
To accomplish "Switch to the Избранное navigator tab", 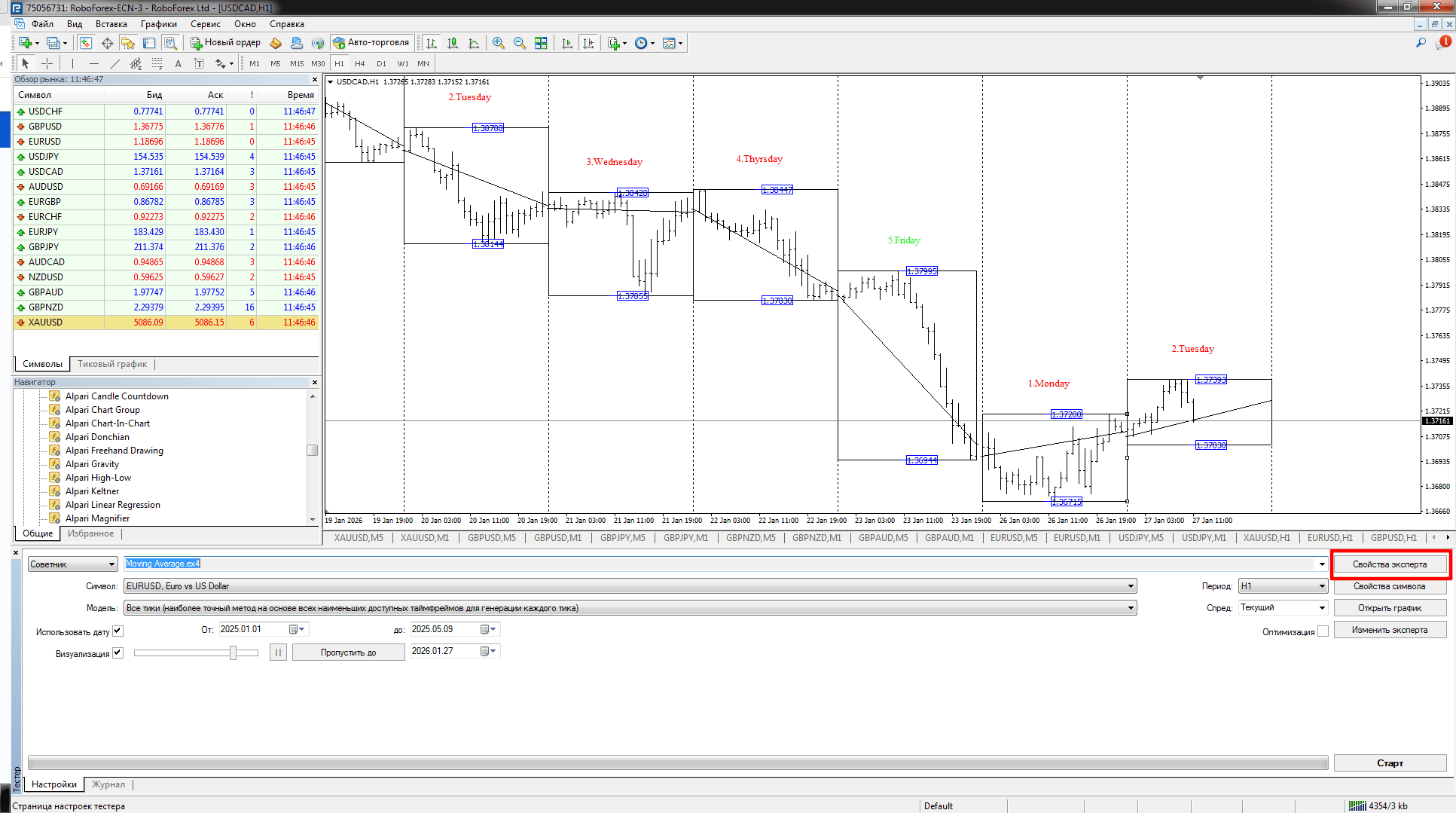I will coord(90,533).
